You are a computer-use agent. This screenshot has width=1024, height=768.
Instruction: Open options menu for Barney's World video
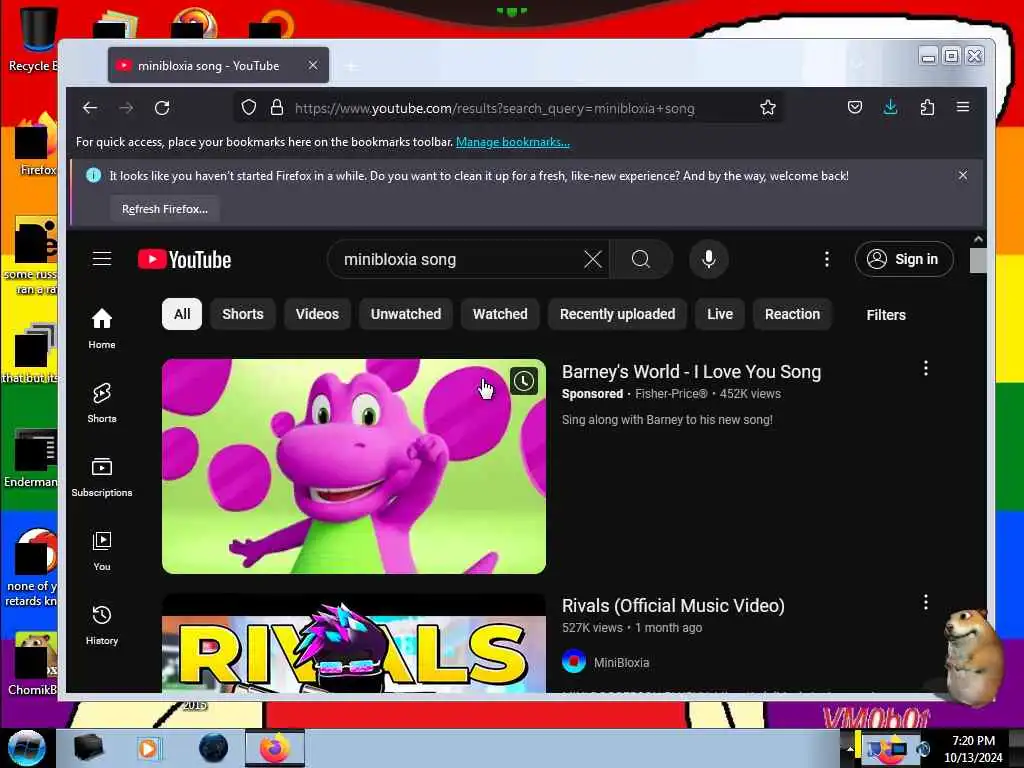925,368
